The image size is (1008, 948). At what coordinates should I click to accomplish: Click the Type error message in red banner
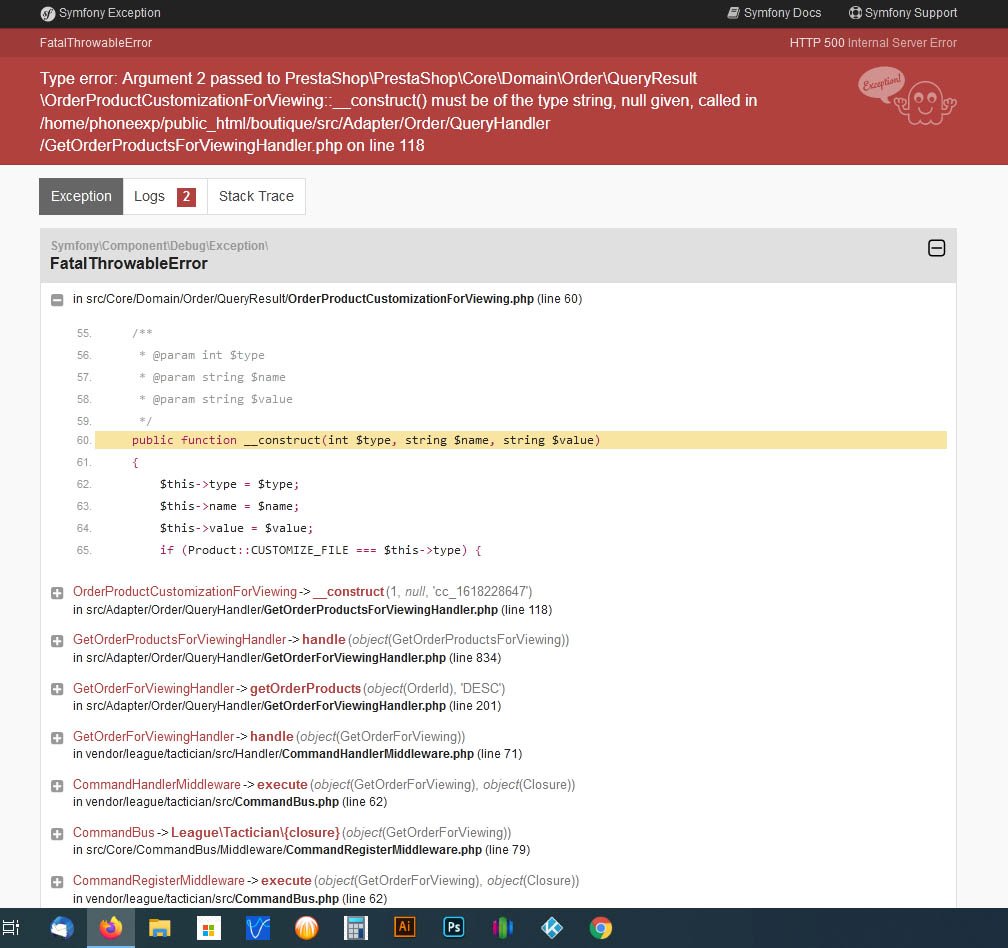click(399, 112)
